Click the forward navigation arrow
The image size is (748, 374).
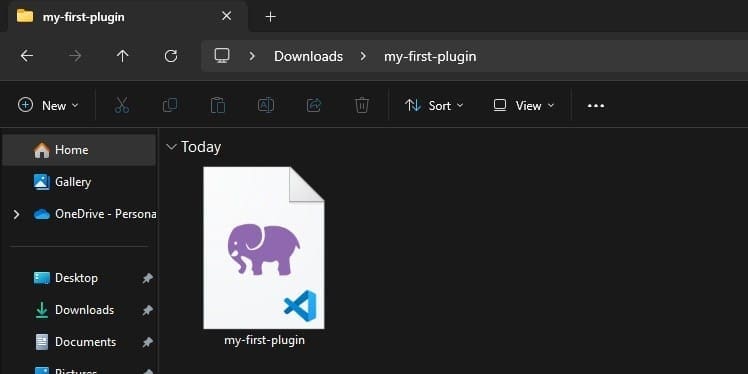coord(75,56)
